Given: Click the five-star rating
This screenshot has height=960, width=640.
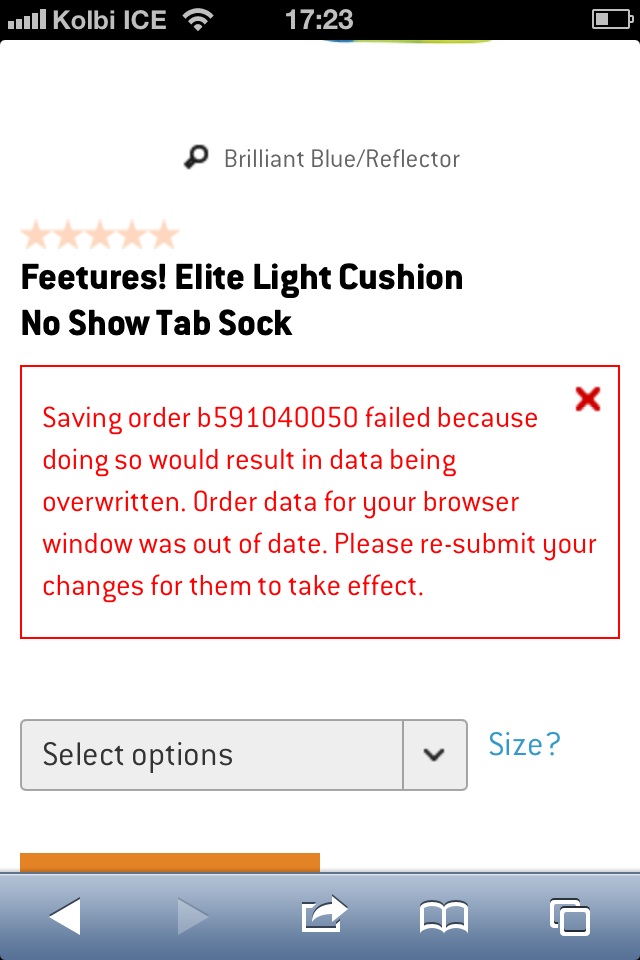Looking at the screenshot, I should pos(99,236).
